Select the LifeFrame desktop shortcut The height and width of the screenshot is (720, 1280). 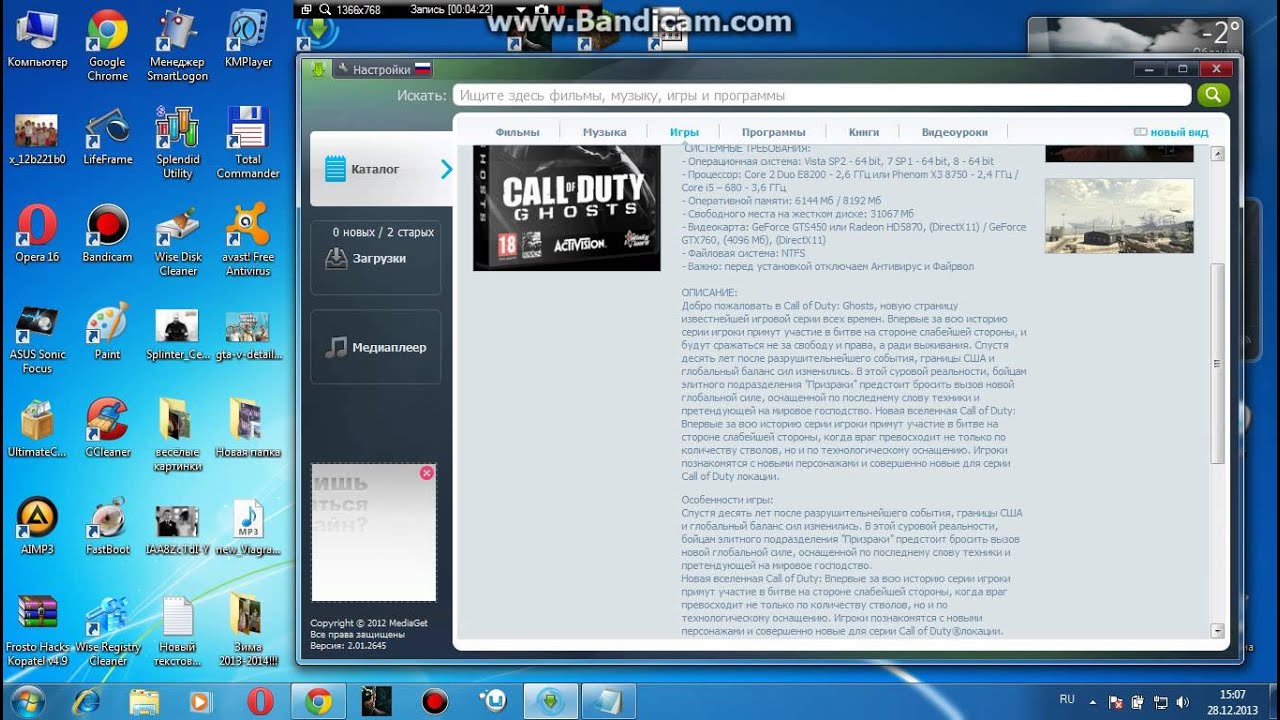tap(107, 137)
